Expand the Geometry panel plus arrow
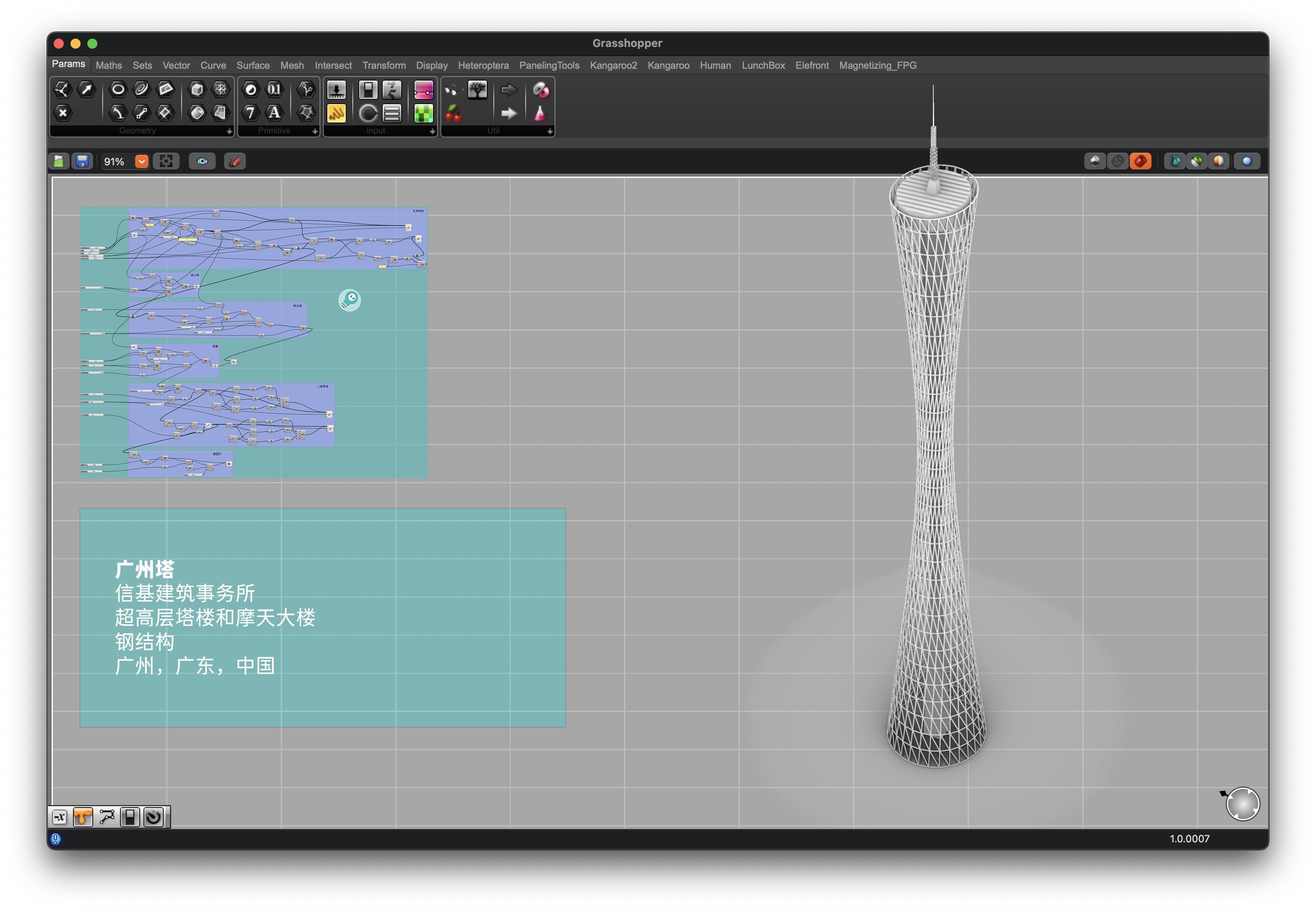This screenshot has width=1316, height=912. [229, 131]
